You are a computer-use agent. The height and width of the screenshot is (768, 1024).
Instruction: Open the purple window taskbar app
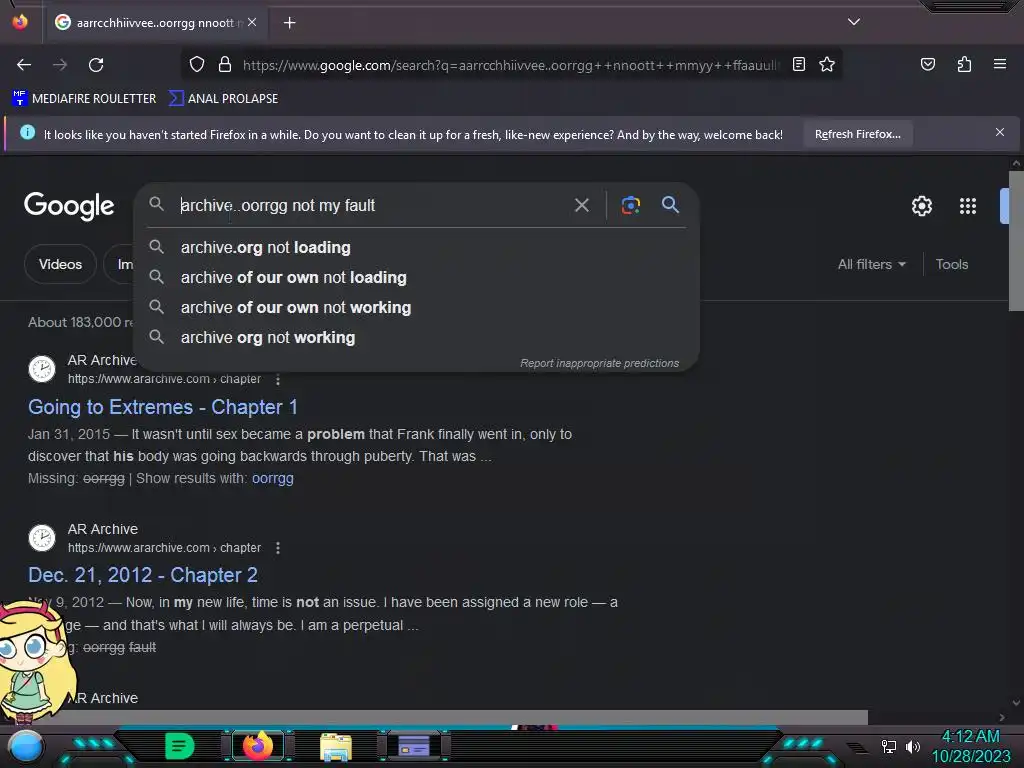(414, 746)
